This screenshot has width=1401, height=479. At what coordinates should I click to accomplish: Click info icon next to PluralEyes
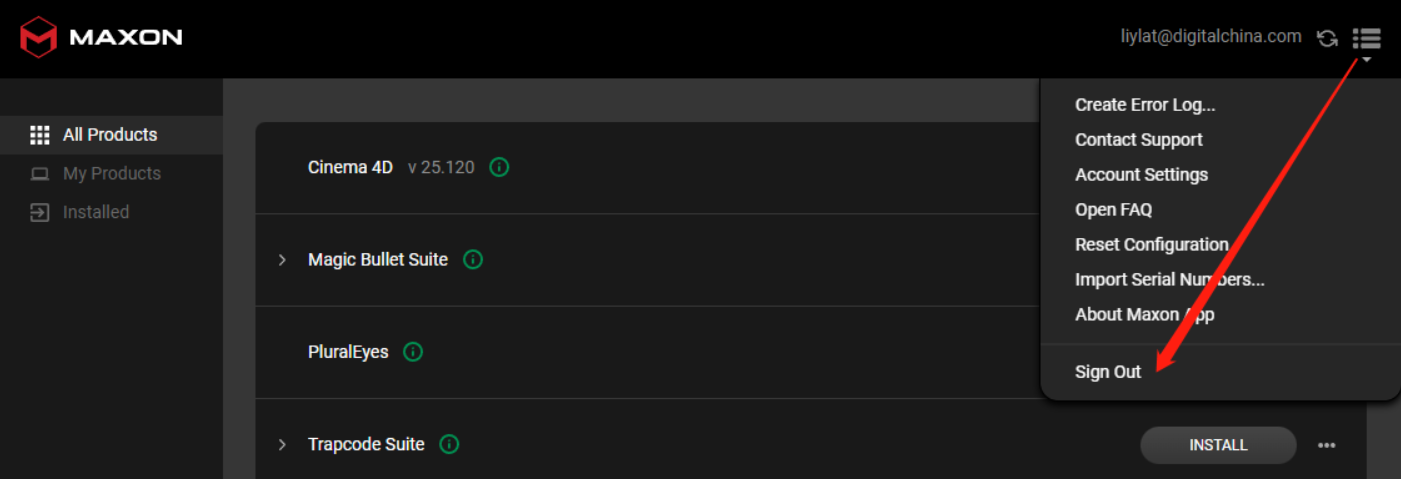coord(413,352)
